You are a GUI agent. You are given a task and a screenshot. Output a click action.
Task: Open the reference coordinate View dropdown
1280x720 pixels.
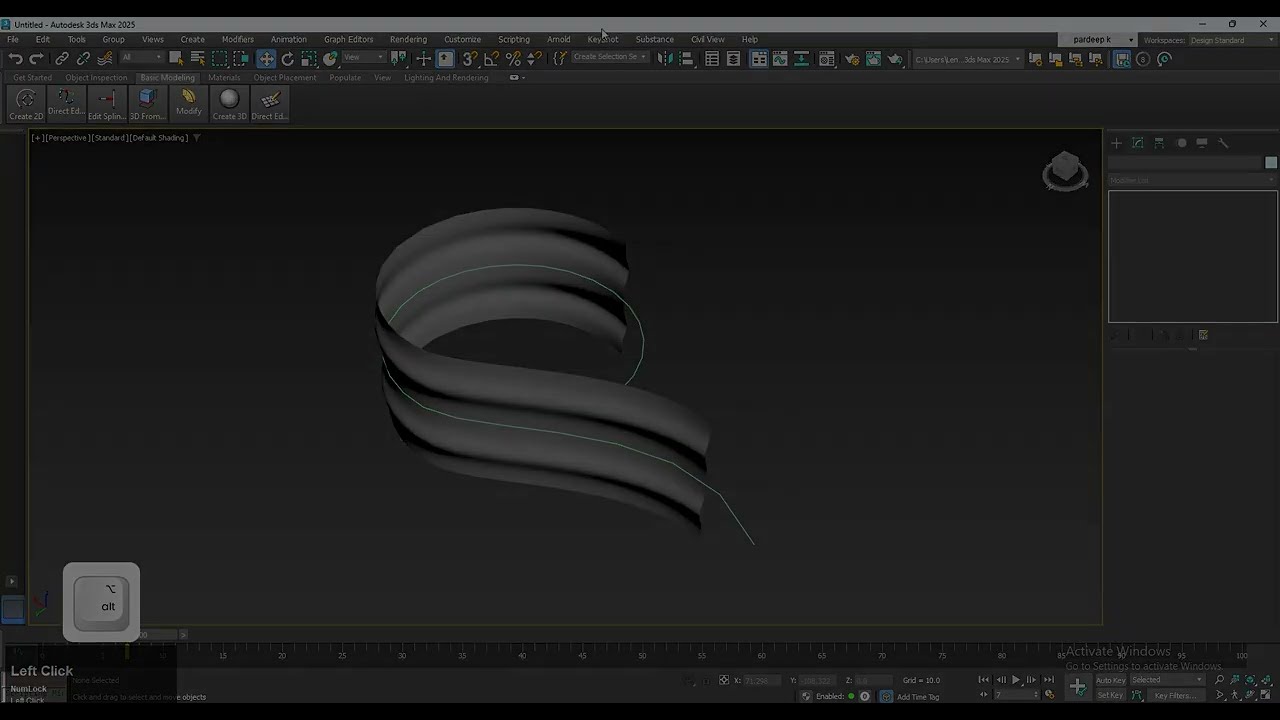(364, 58)
